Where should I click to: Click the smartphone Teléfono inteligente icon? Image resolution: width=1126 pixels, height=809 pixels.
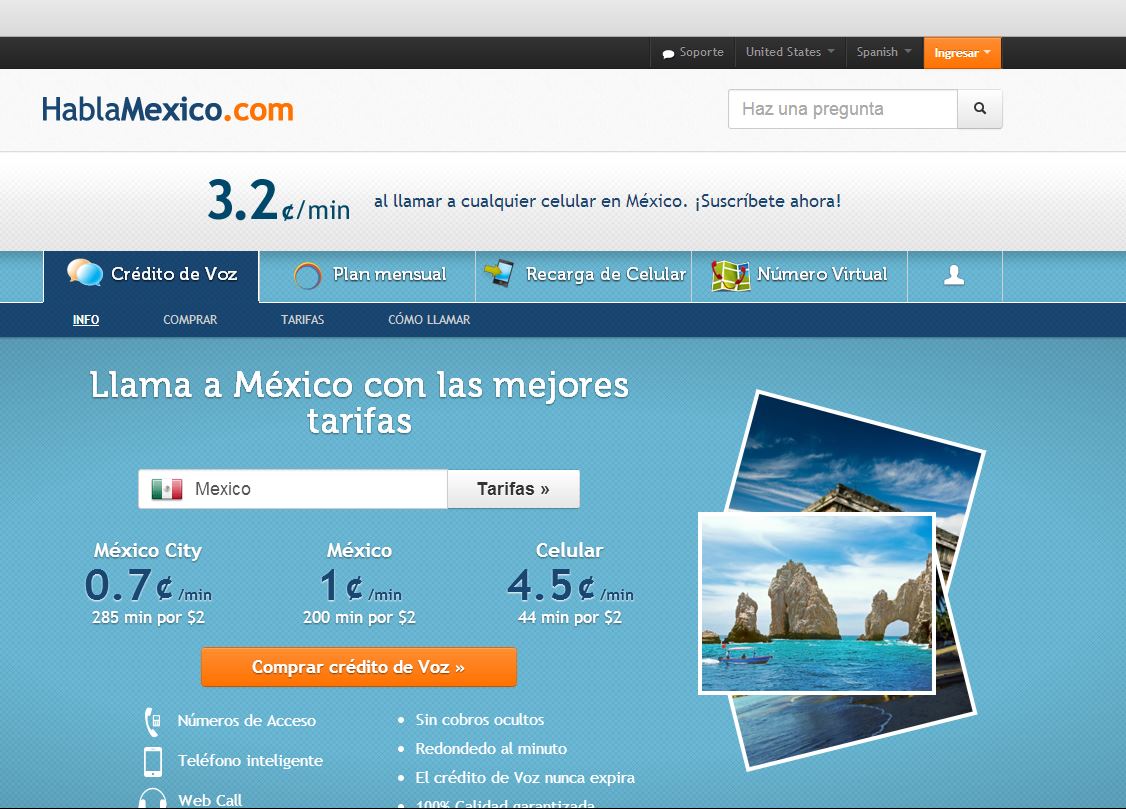tap(153, 761)
